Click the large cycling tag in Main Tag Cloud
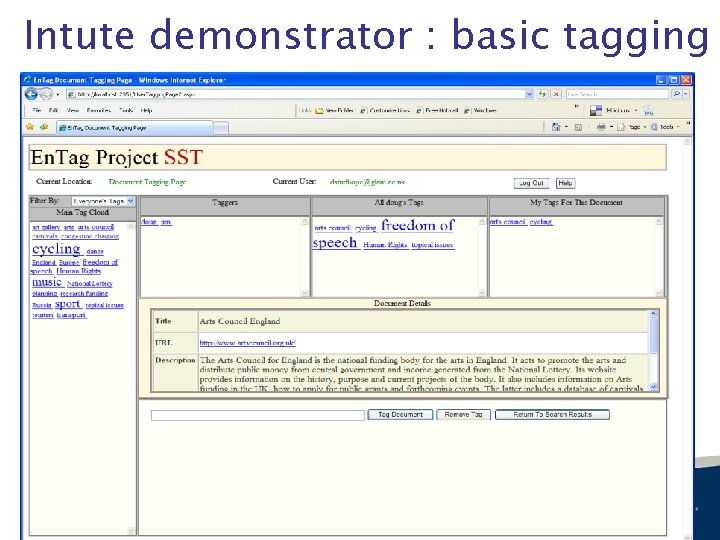This screenshot has width=720, height=540. point(56,249)
